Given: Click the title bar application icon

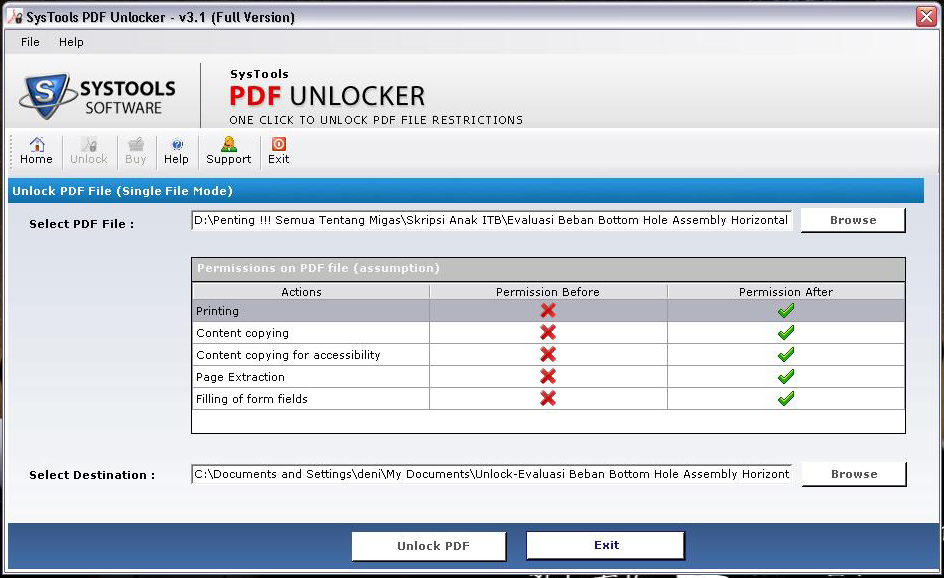Looking at the screenshot, I should tap(14, 16).
